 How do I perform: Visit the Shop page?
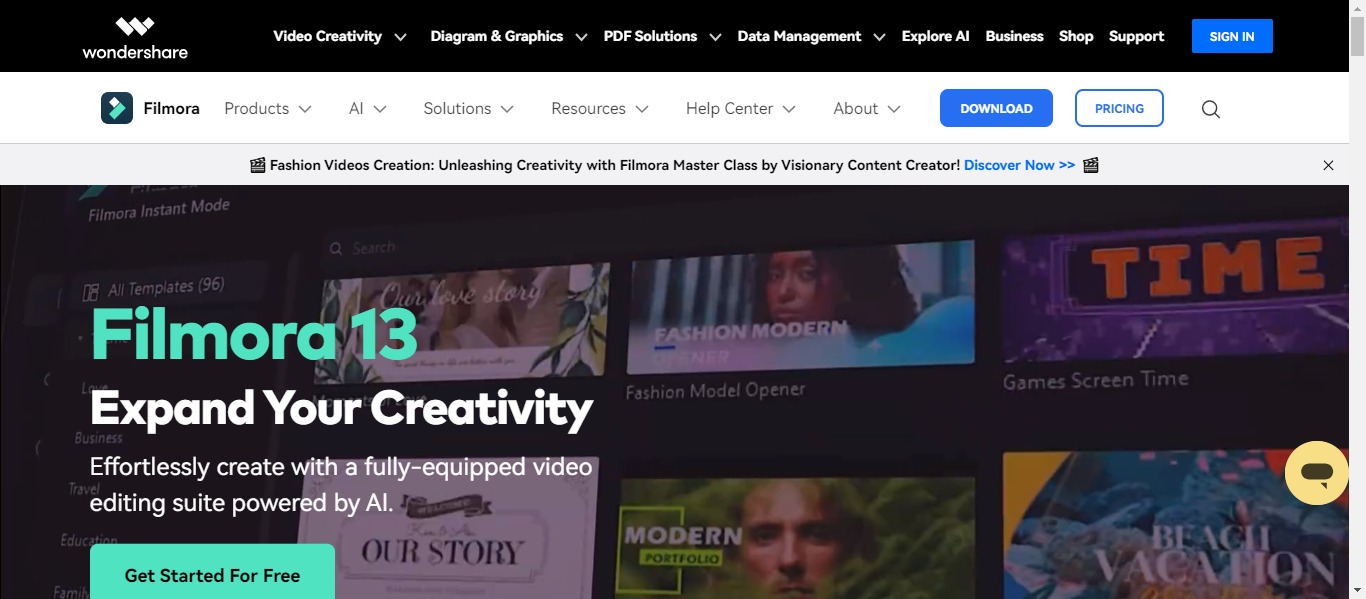[1076, 36]
